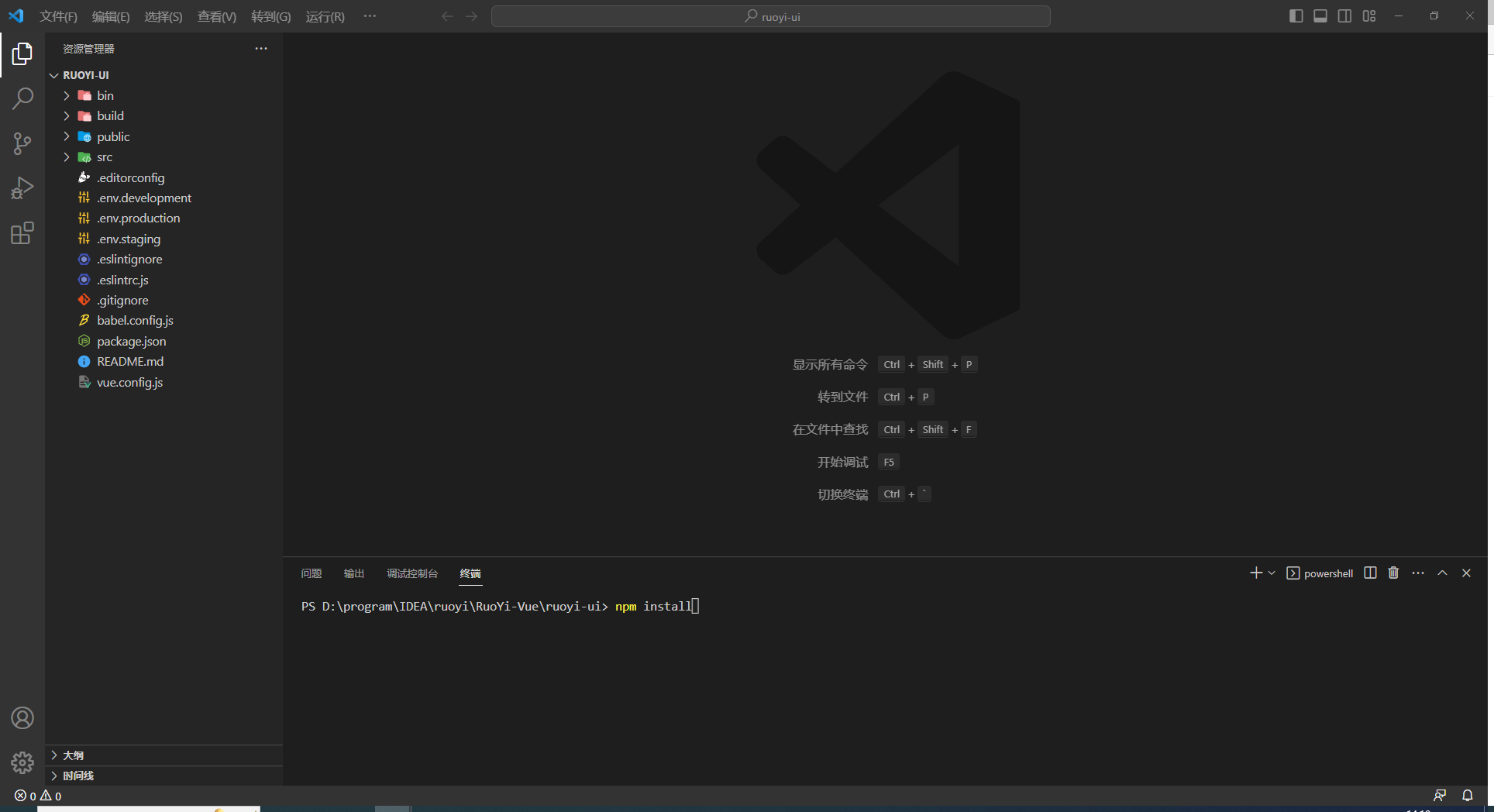Viewport: 1494px width, 812px height.
Task: Open the babel.config.js file
Action: pos(164,320)
